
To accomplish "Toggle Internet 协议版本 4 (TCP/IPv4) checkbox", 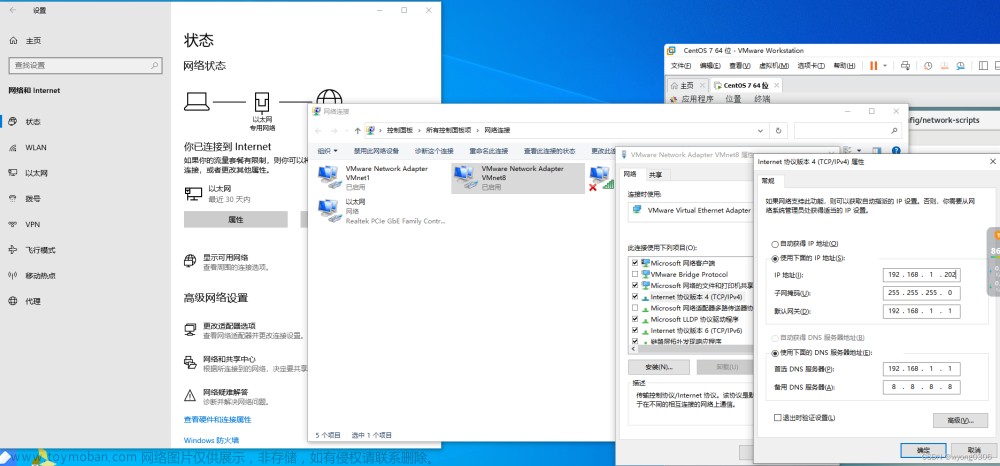I will (635, 297).
